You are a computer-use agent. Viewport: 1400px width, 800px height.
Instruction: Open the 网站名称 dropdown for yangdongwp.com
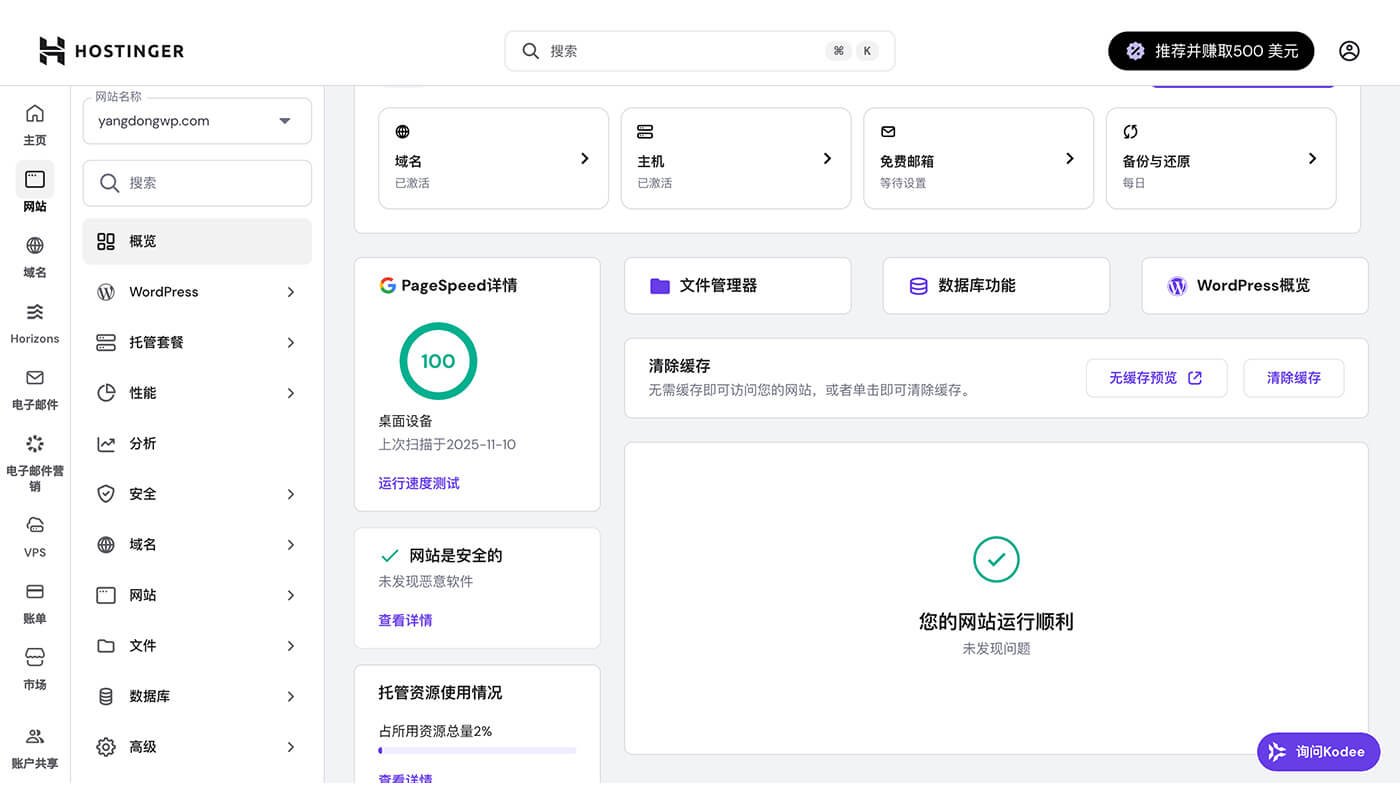coord(196,120)
